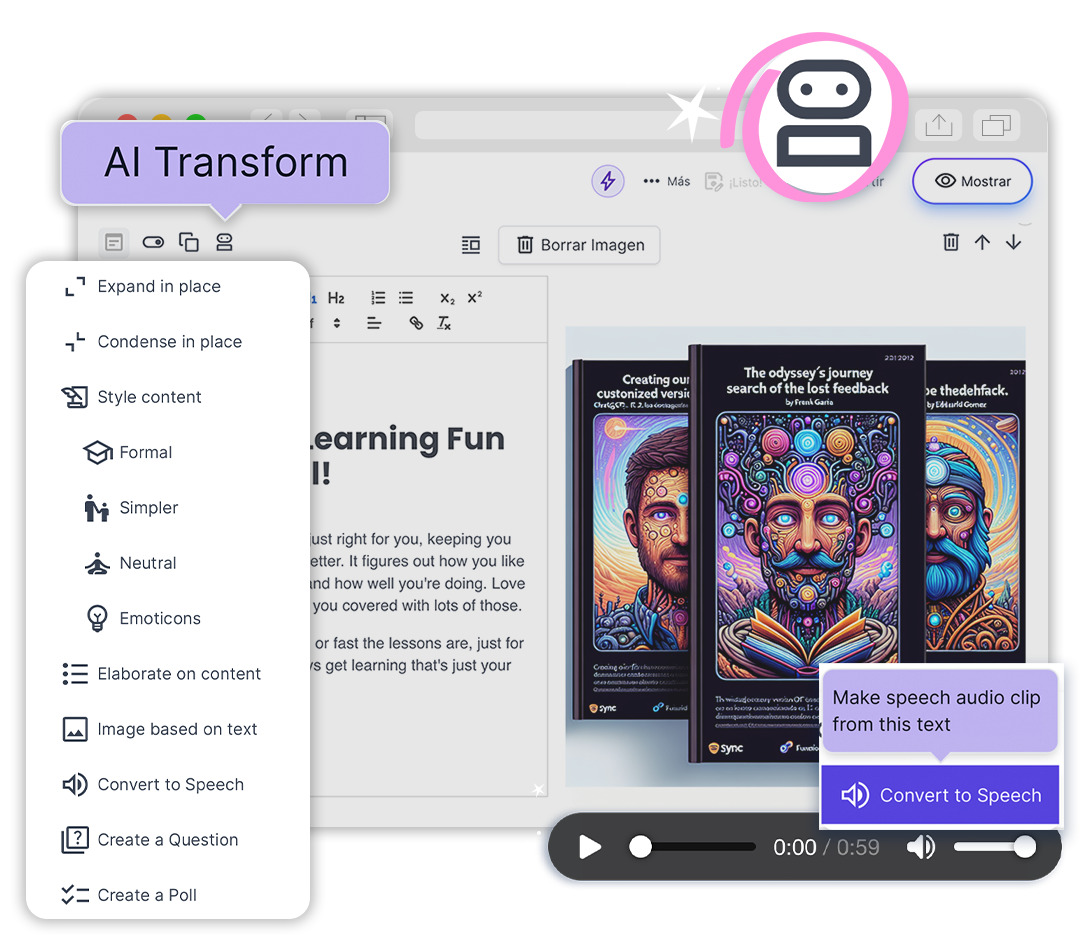
Task: Select the purple lightning AI icon
Action: (608, 181)
